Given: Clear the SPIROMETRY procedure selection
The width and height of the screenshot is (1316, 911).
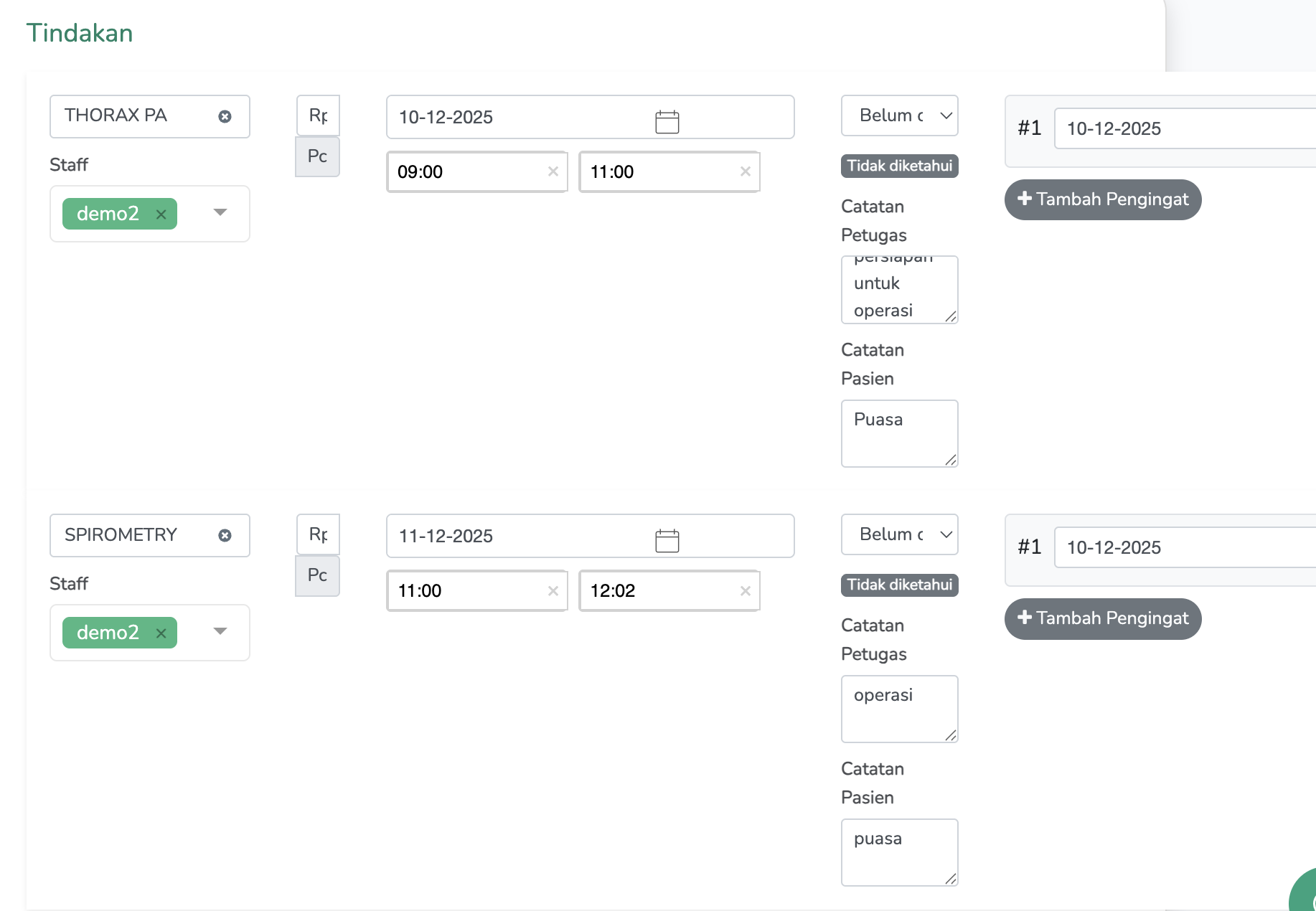Looking at the screenshot, I should [225, 535].
